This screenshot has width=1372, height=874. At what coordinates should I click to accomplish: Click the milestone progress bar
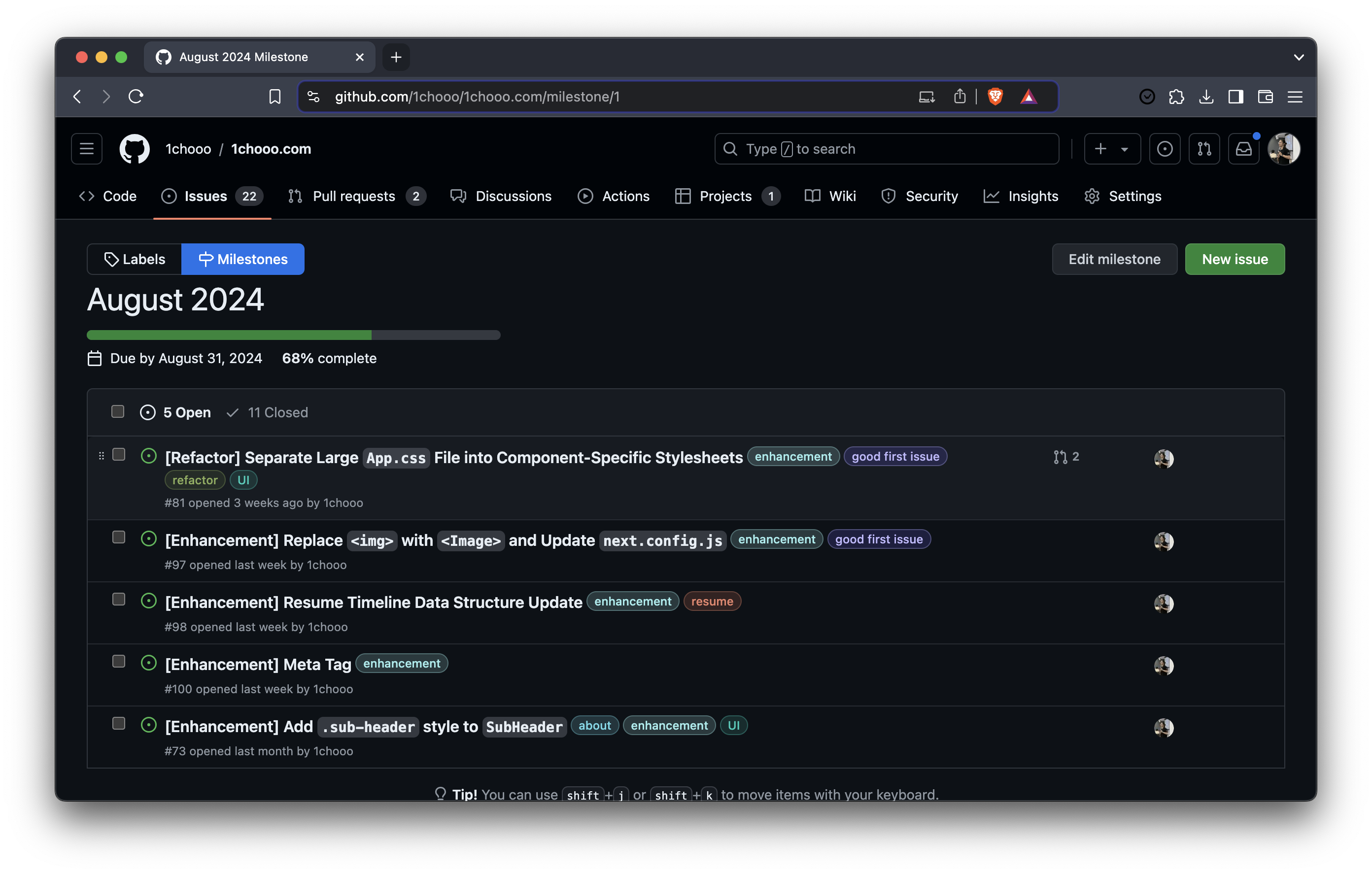pos(293,335)
